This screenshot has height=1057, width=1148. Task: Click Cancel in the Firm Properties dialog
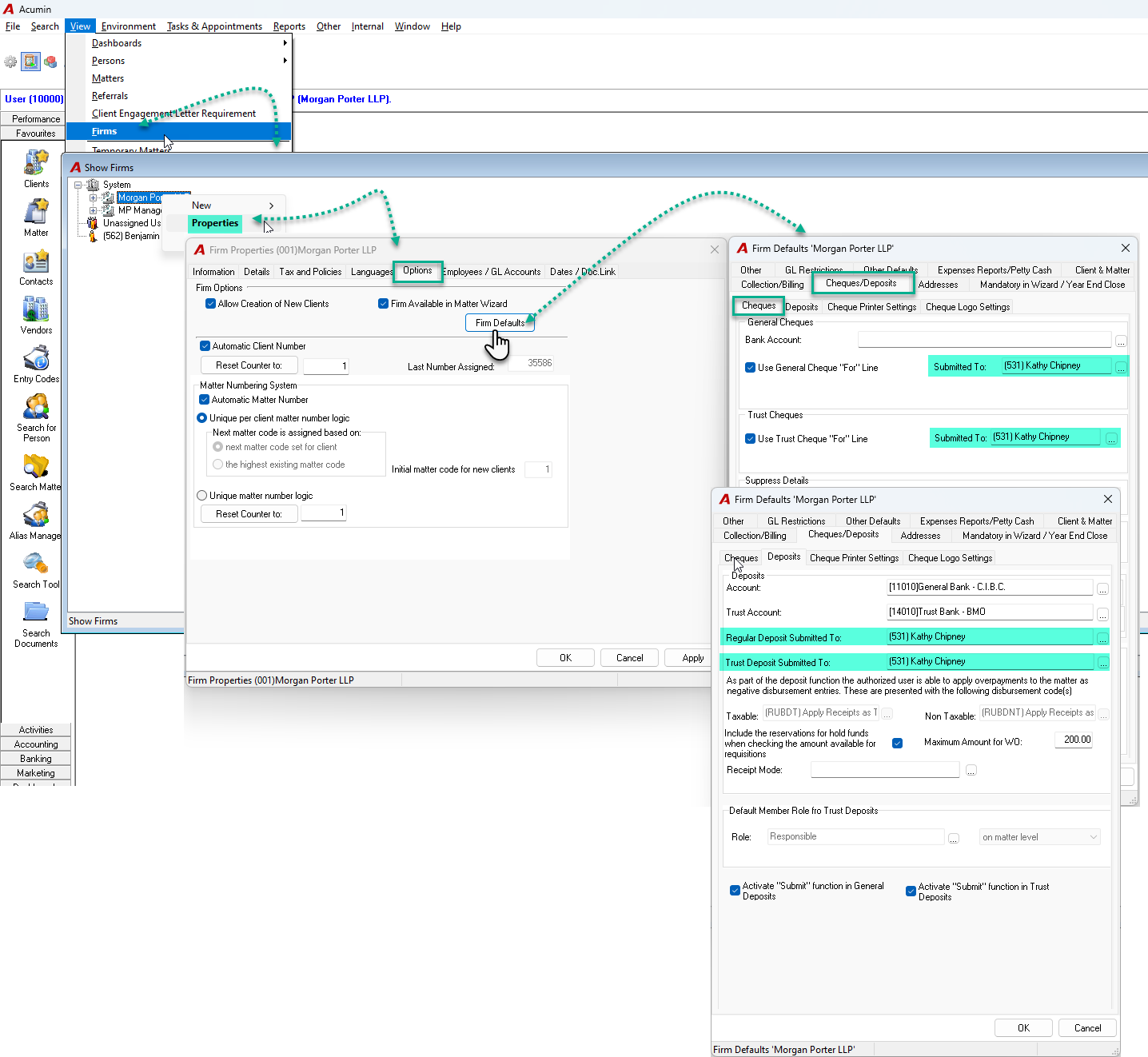pyautogui.click(x=630, y=658)
